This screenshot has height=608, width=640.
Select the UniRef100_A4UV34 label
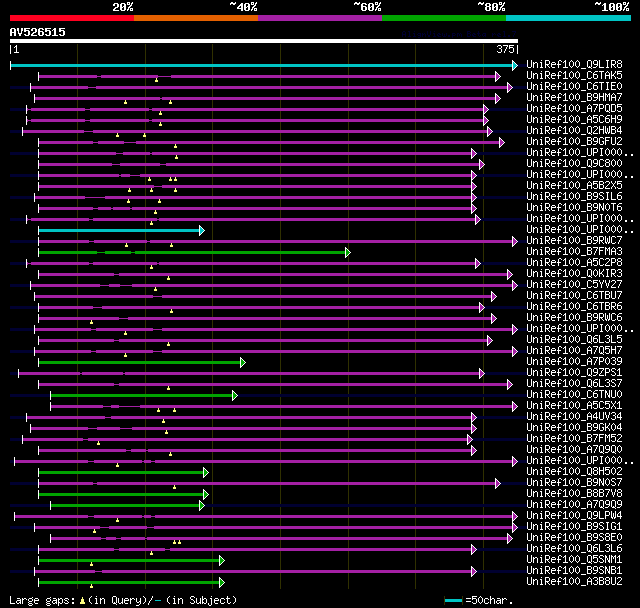point(574,417)
